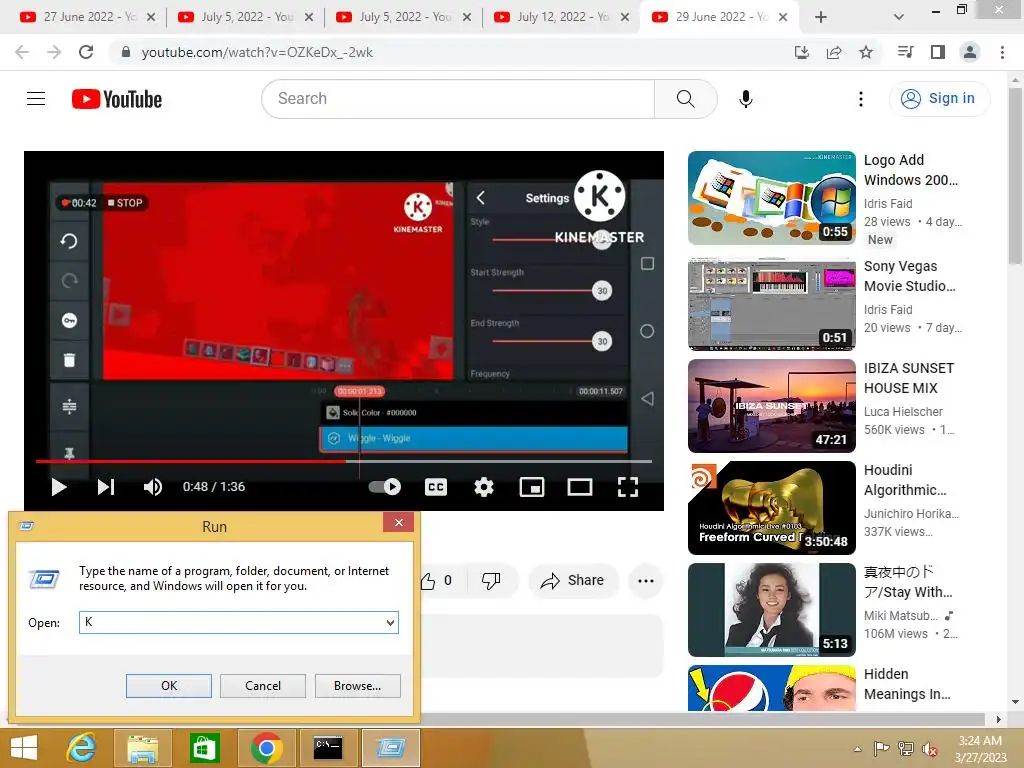1024x768 pixels.
Task: Close the 27 June 2022 tab
Action: coord(151,17)
